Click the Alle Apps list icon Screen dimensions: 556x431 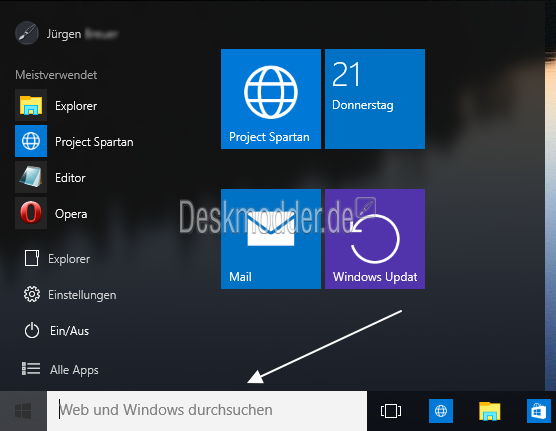pos(31,369)
